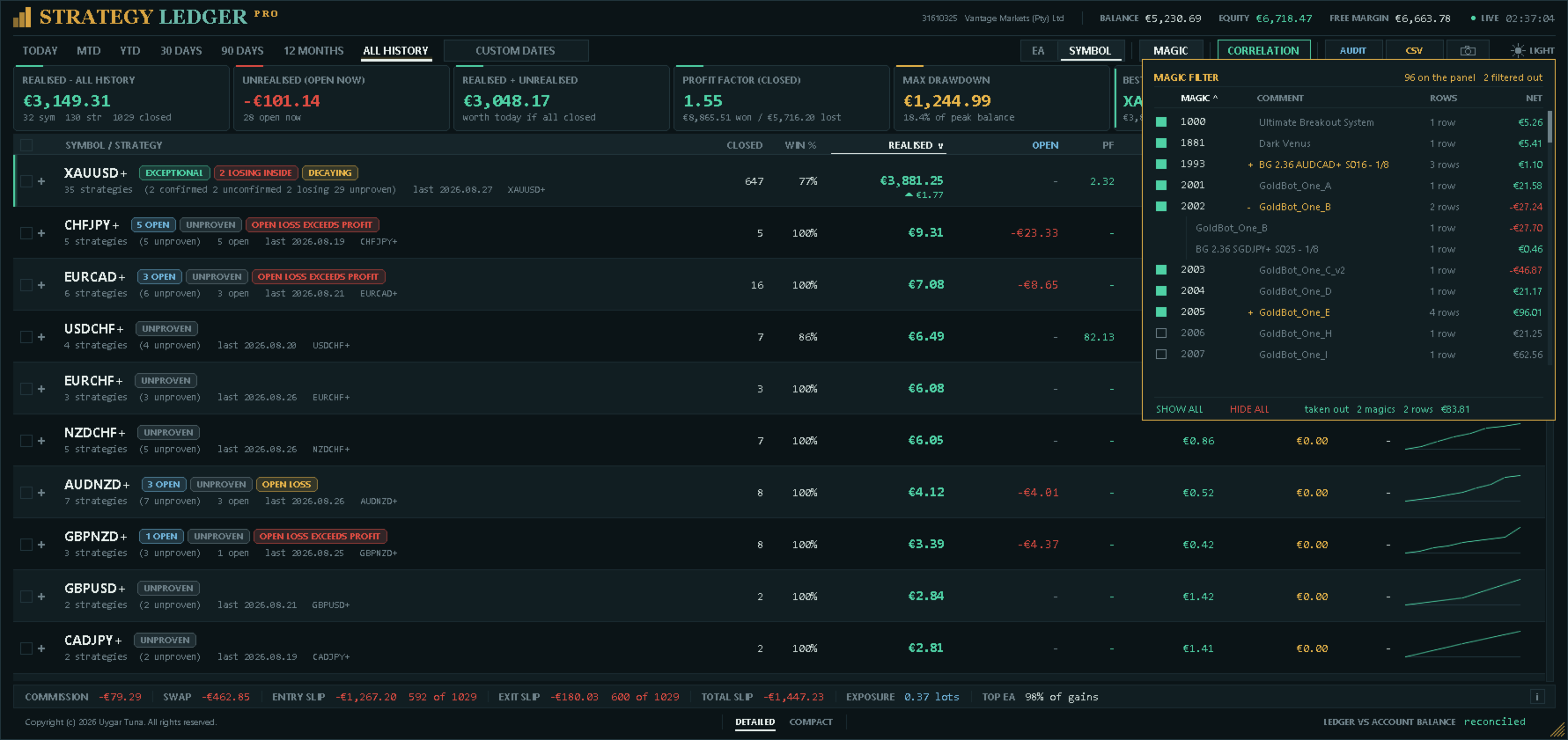
Task: Expand the AUDNZD+ strategies row
Action: point(41,493)
